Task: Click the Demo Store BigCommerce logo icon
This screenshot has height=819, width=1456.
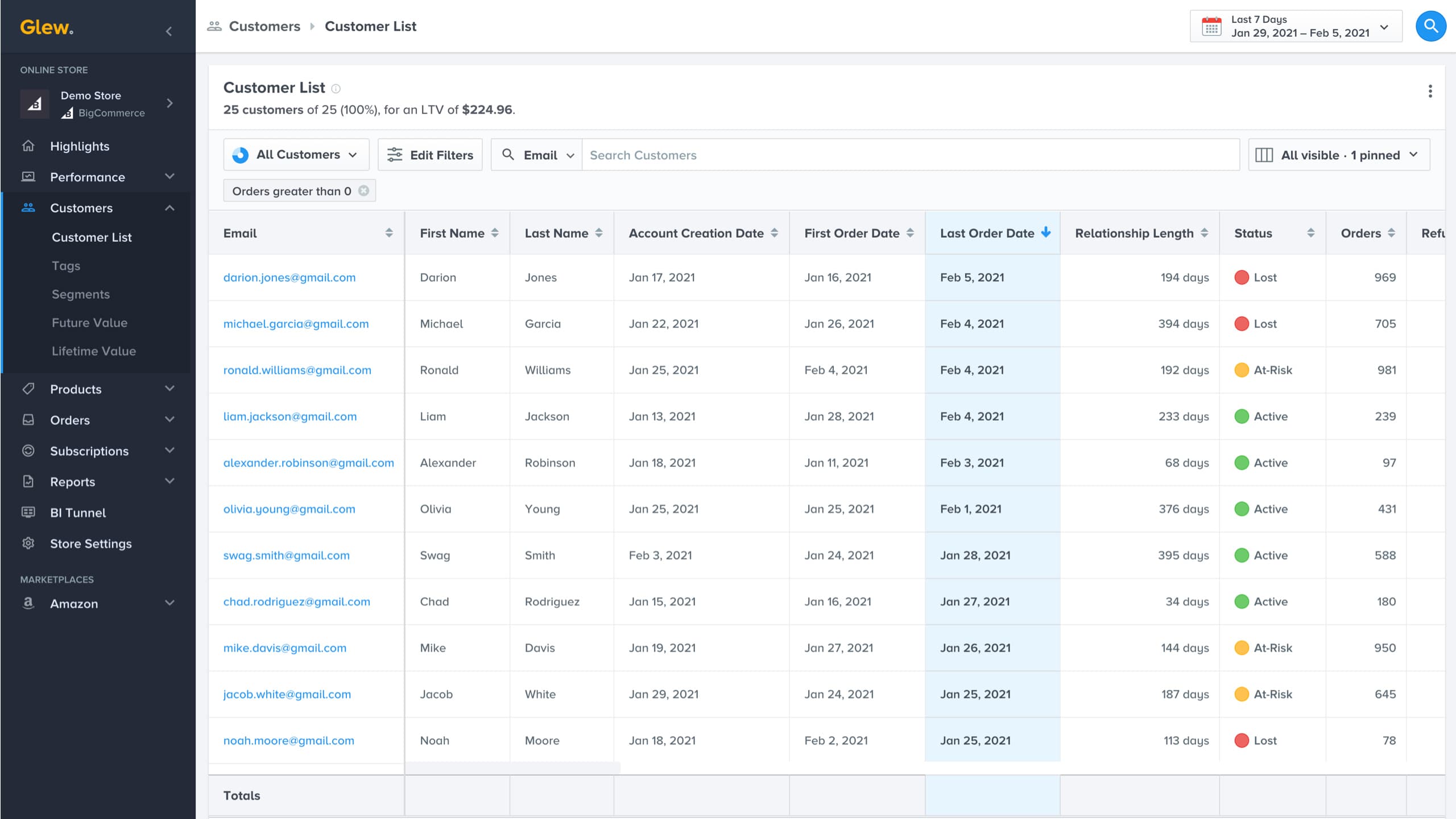Action: tap(35, 104)
